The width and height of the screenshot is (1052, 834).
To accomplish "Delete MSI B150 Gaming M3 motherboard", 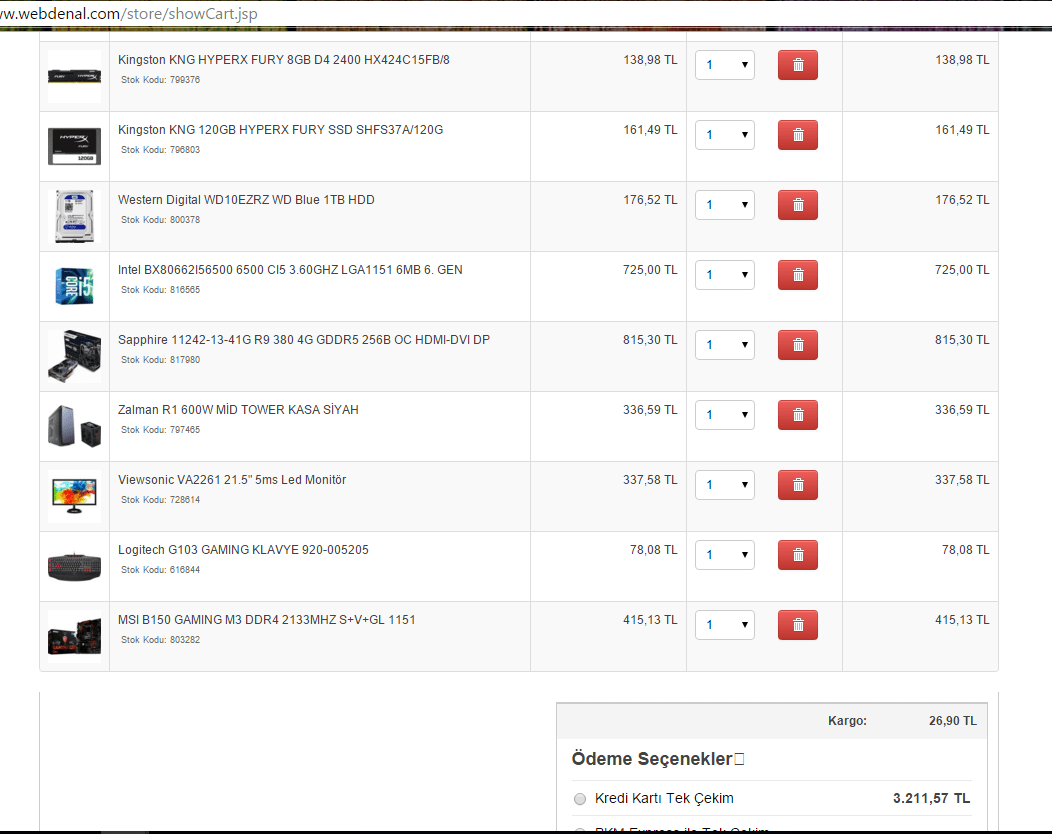I will 798,625.
